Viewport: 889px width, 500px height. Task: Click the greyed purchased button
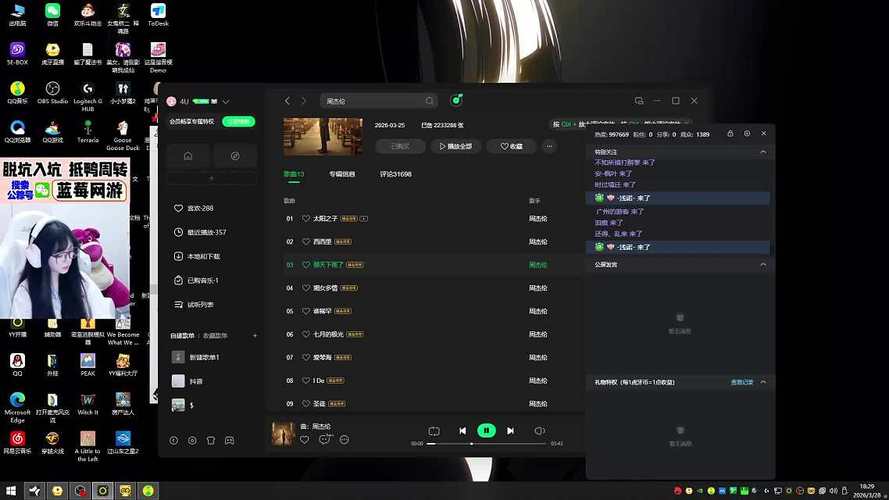click(x=400, y=146)
